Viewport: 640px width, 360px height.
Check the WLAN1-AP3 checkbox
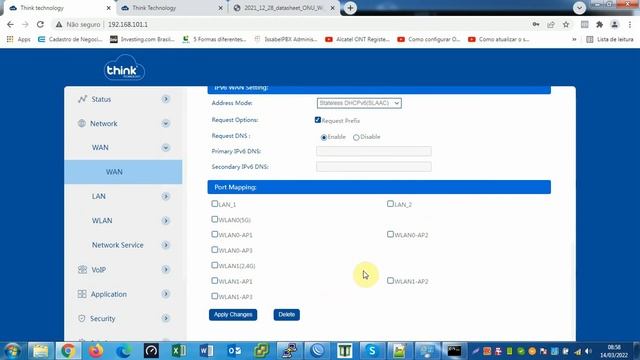tap(215, 296)
